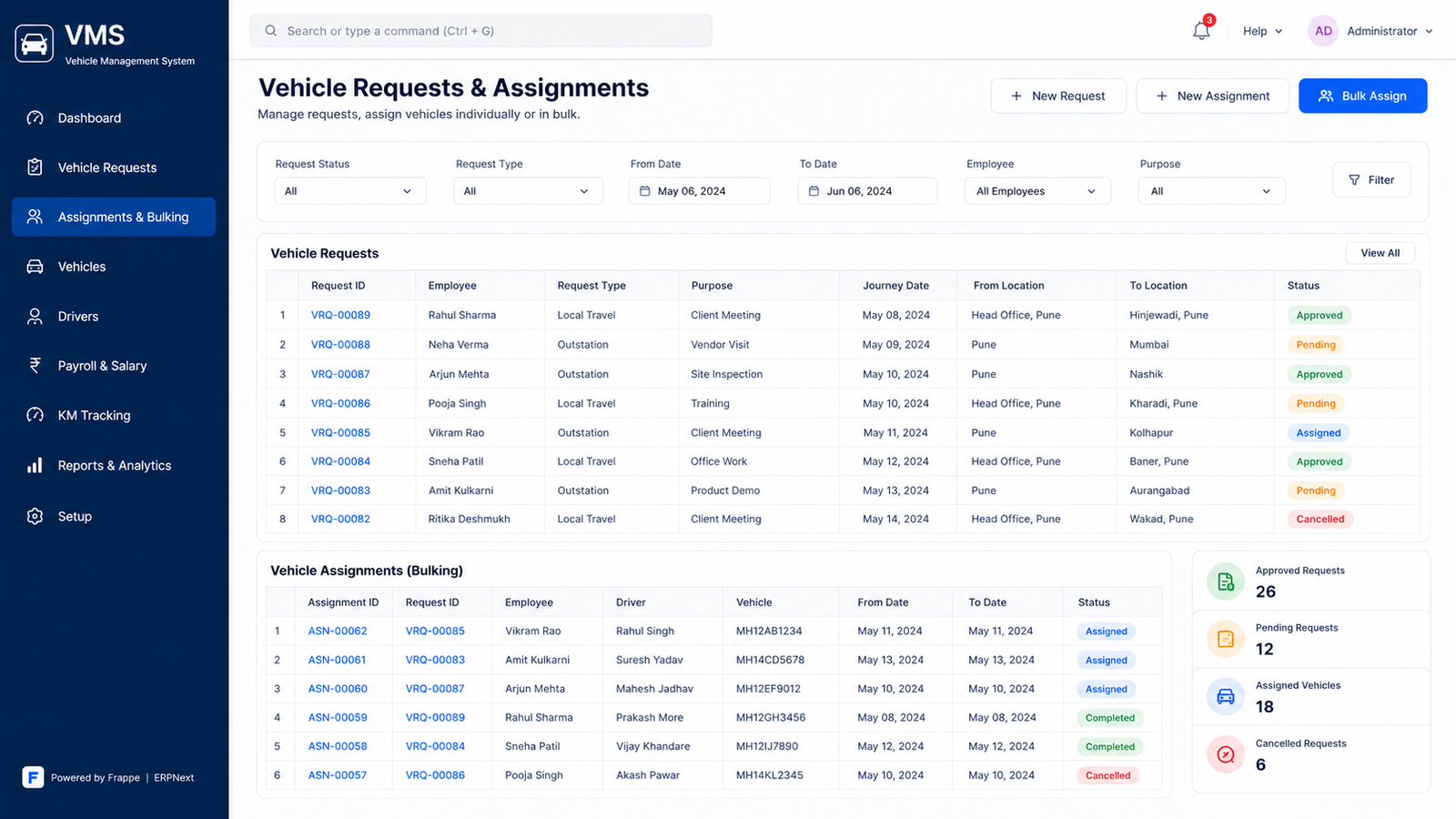Focus the search or command field
Viewport: 1456px width, 819px height.
point(480,31)
